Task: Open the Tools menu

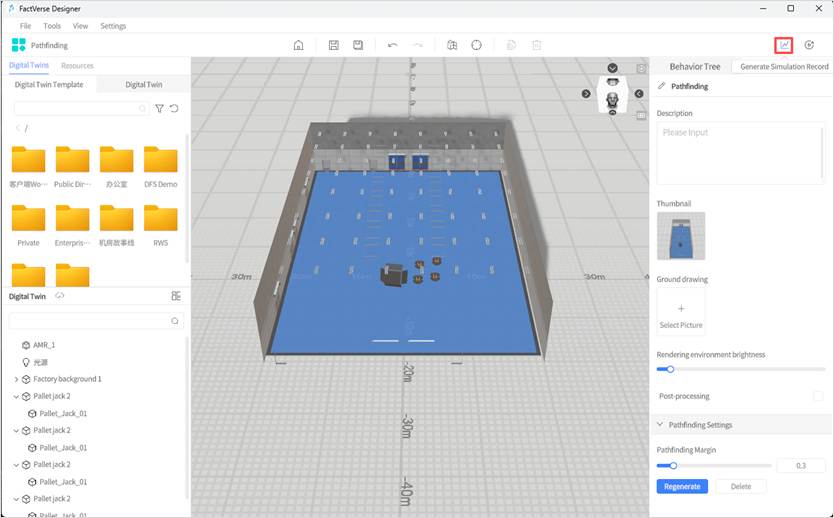Action: [x=52, y=26]
